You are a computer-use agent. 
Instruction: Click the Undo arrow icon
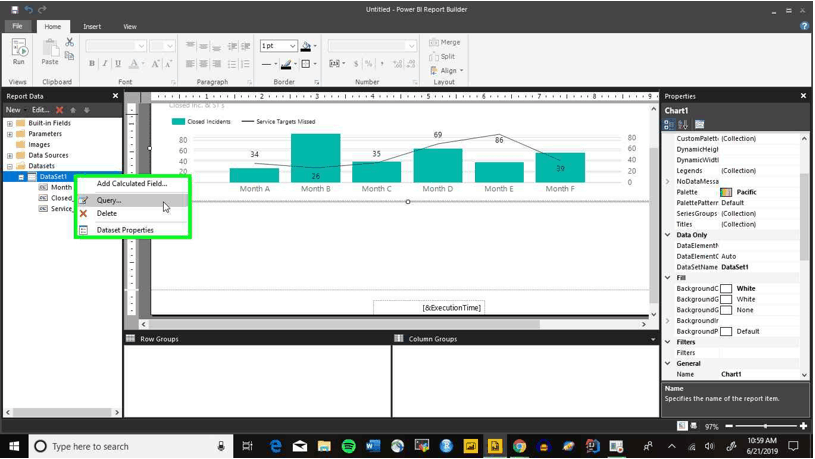[x=29, y=9]
